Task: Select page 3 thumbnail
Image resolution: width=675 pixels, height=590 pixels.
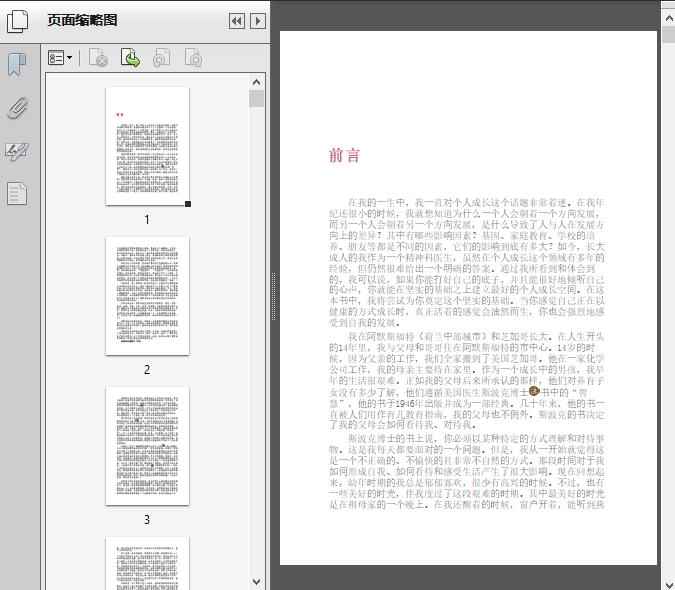Action: pyautogui.click(x=147, y=446)
